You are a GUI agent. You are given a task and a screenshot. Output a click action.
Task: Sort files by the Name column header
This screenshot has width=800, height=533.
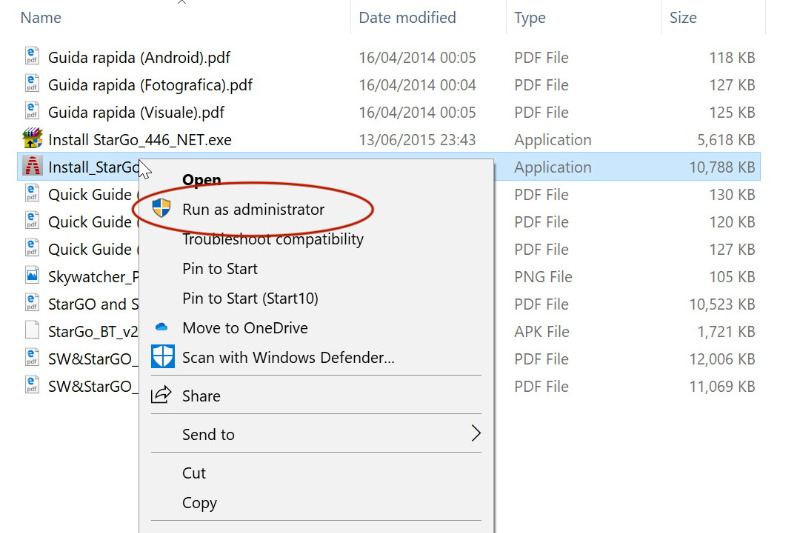[x=41, y=18]
